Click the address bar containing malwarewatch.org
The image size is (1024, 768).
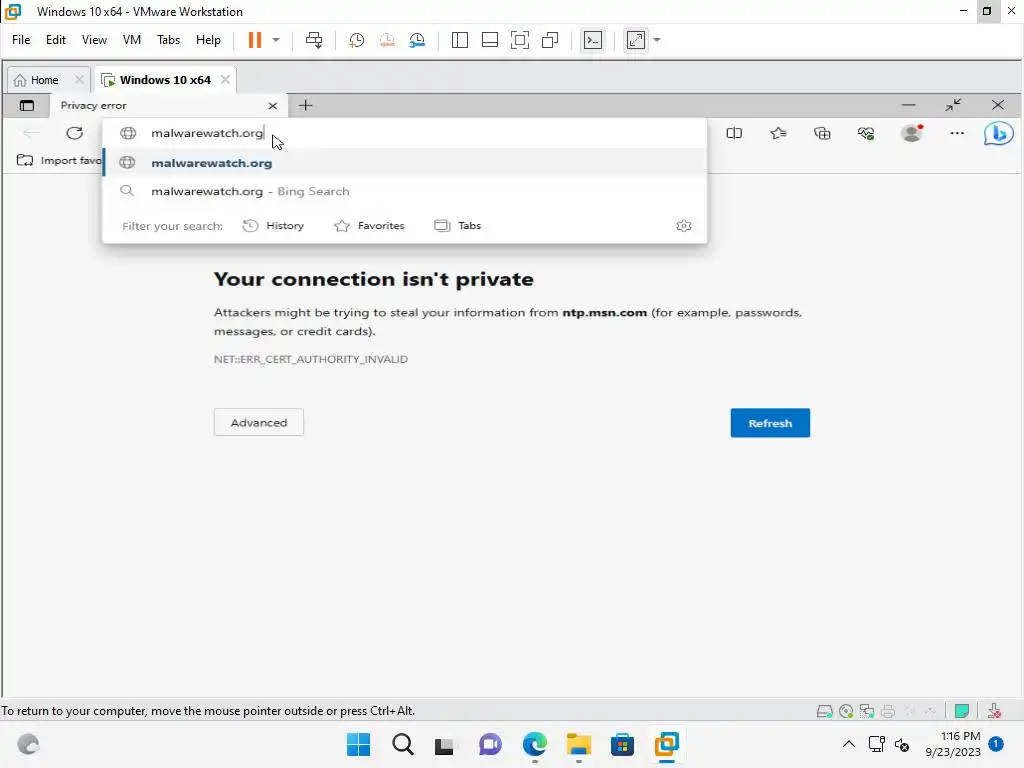click(x=405, y=133)
